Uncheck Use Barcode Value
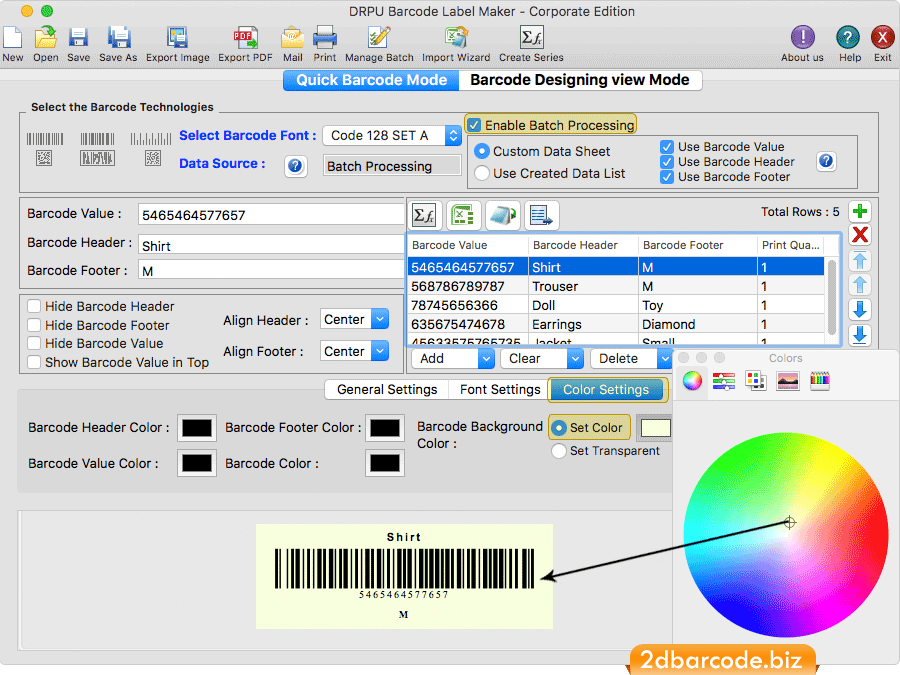This screenshot has width=900, height=675. coord(666,146)
